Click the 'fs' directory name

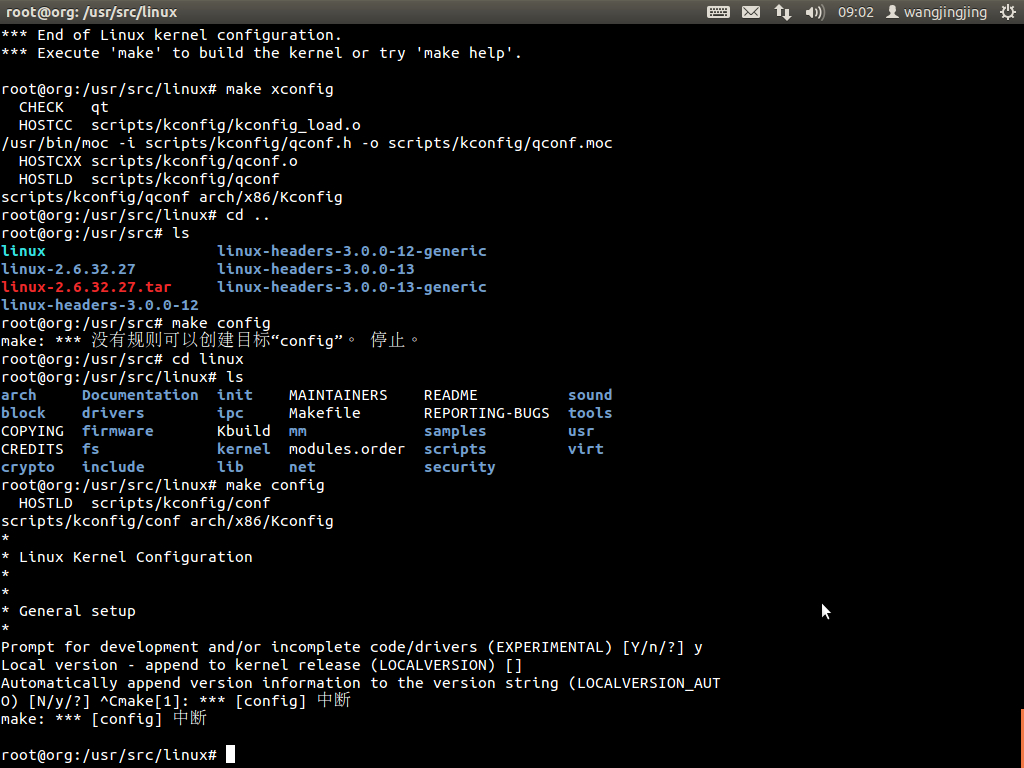(x=91, y=449)
